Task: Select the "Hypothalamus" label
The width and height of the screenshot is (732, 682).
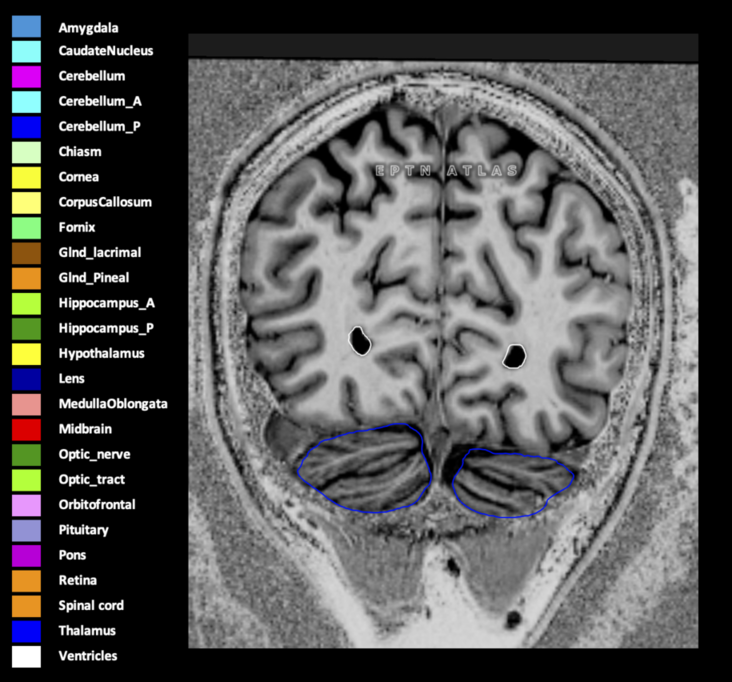Action: [101, 353]
